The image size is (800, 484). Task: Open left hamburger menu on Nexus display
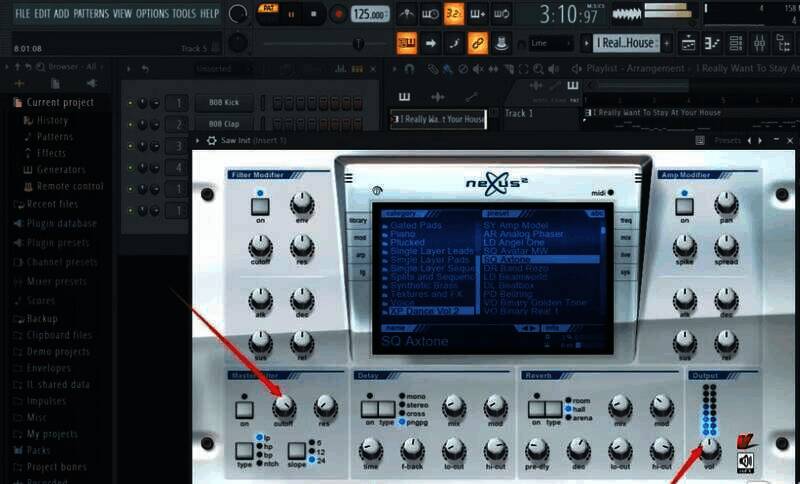coord(348,178)
